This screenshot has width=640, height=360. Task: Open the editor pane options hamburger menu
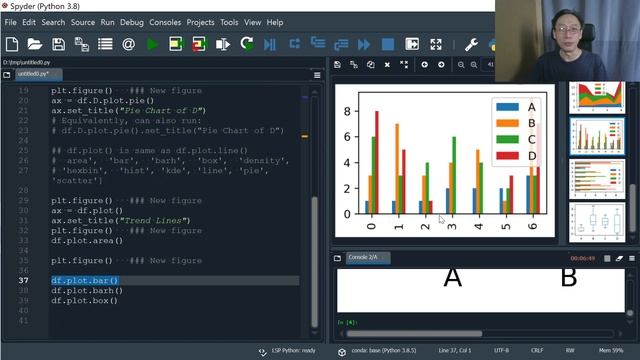point(317,75)
